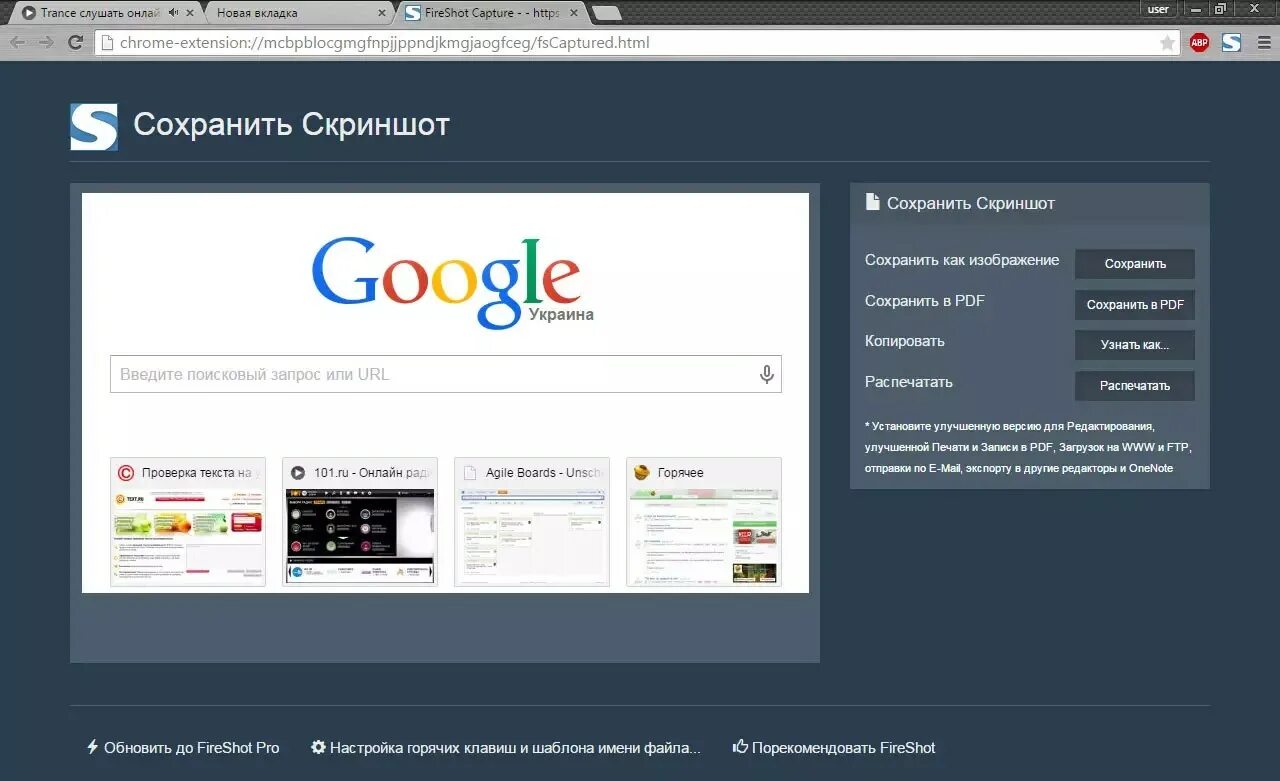Screen dimensions: 1280x781
Task: Click the lightning icon by Обновить до FireShot Pro
Action: tap(92, 747)
